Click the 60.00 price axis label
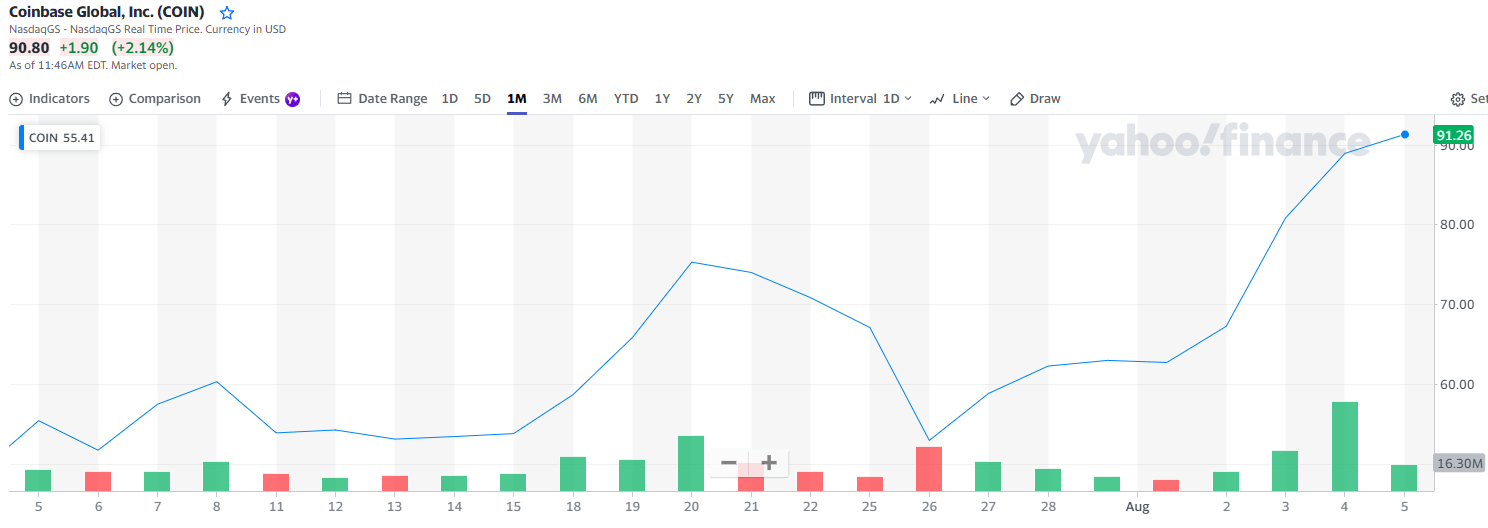This screenshot has height=528, width=1488. click(x=1458, y=385)
